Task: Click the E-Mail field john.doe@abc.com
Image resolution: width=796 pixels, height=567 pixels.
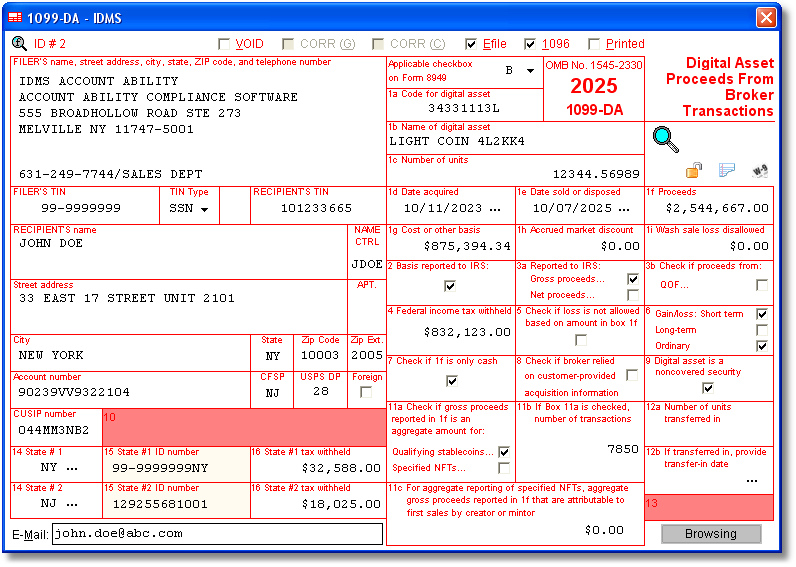Action: point(217,533)
